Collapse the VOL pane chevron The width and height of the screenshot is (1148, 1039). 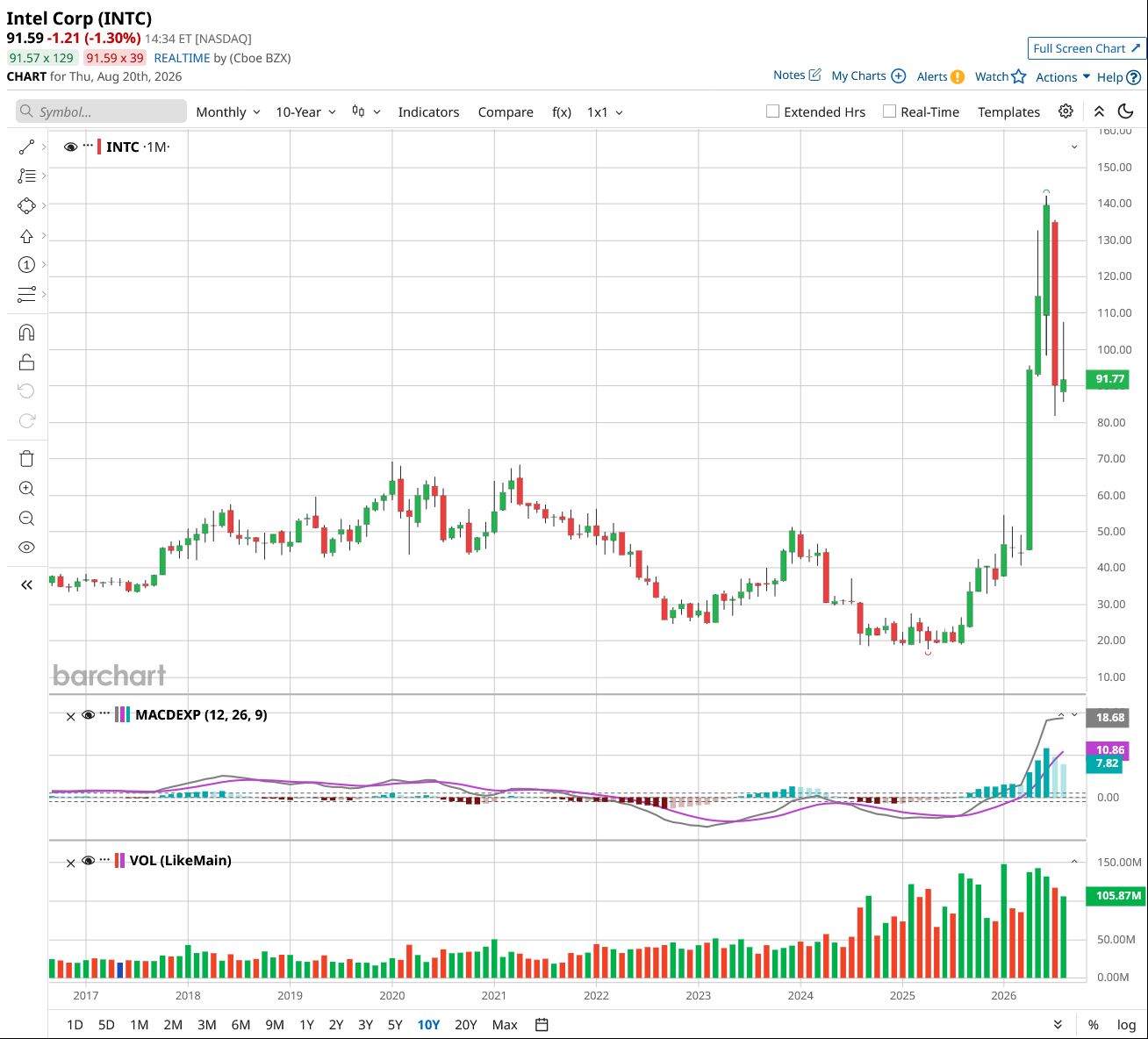(x=1074, y=862)
